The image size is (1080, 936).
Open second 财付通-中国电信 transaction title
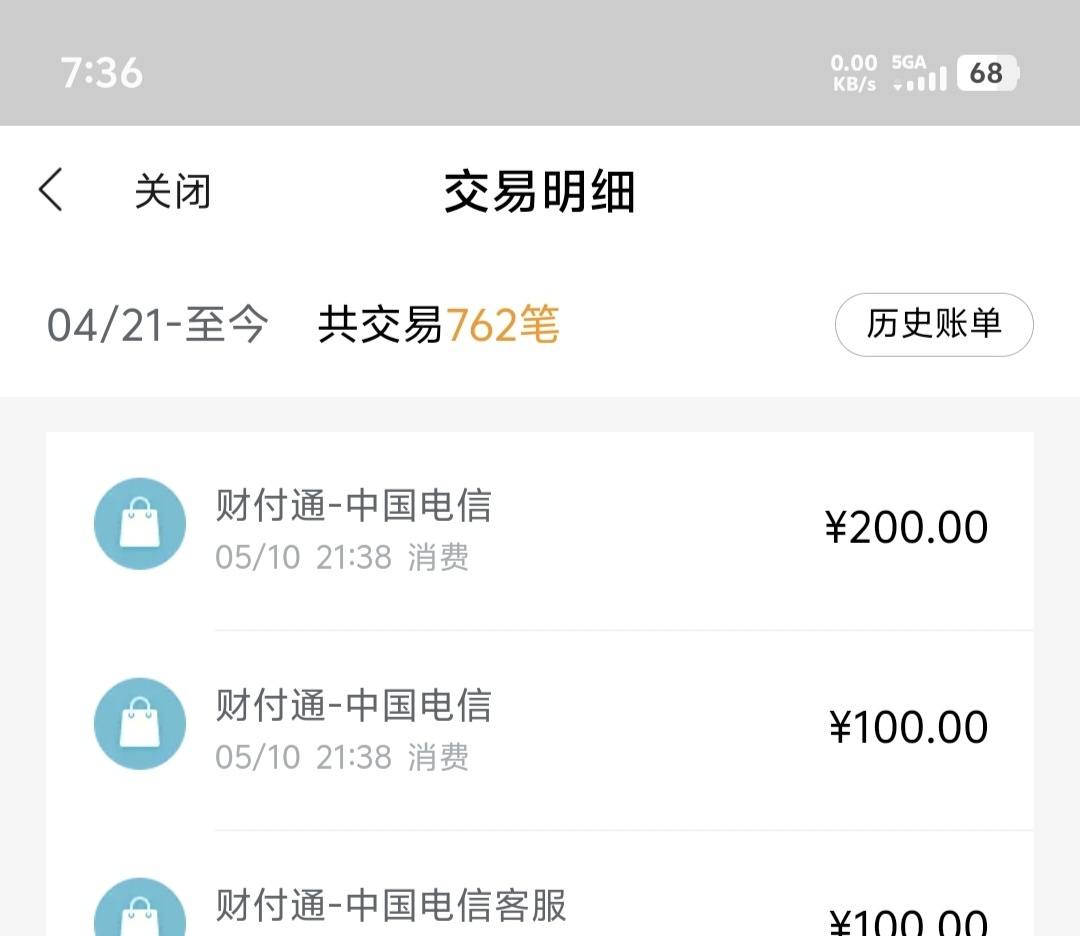(353, 705)
